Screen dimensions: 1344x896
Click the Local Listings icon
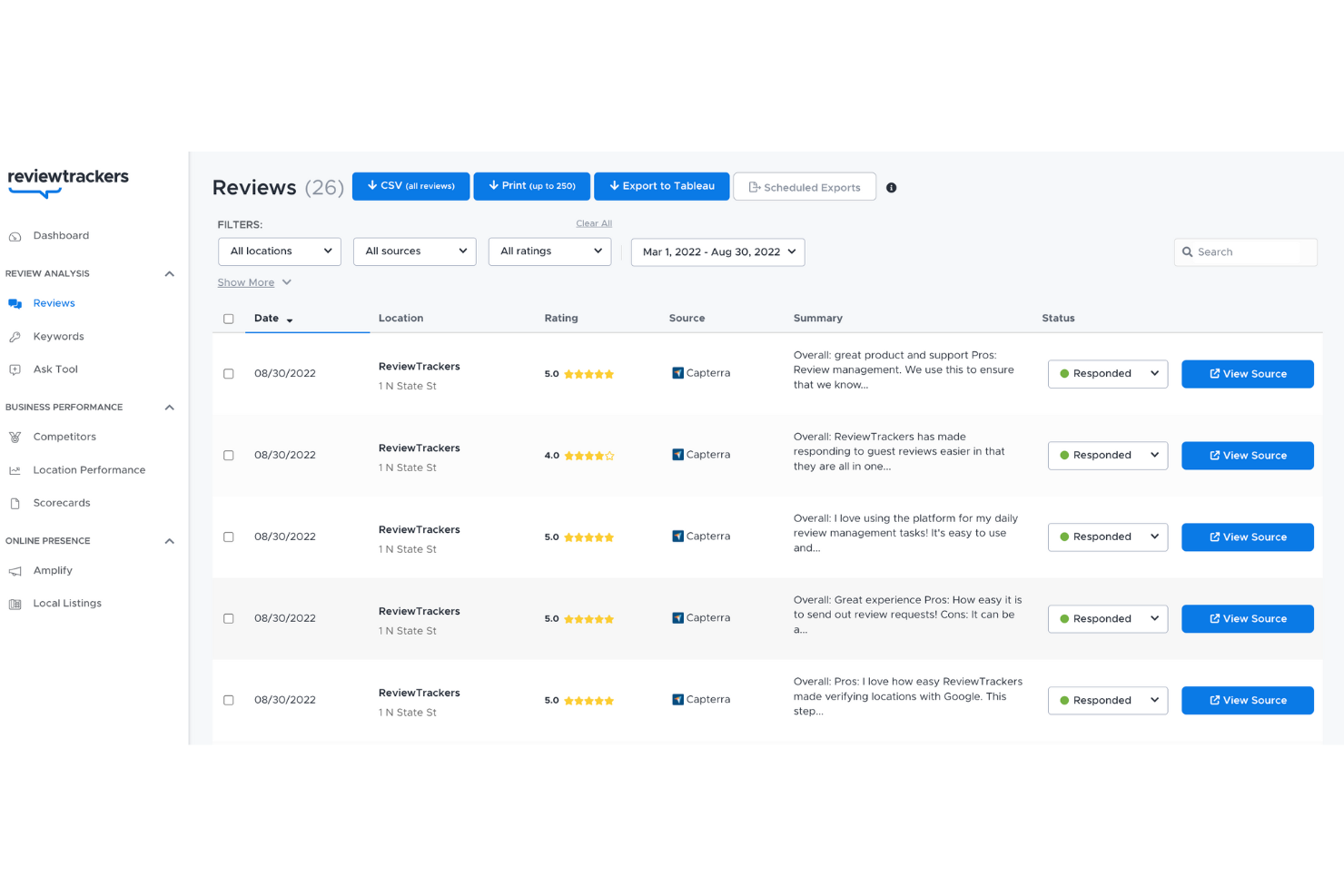pos(15,604)
